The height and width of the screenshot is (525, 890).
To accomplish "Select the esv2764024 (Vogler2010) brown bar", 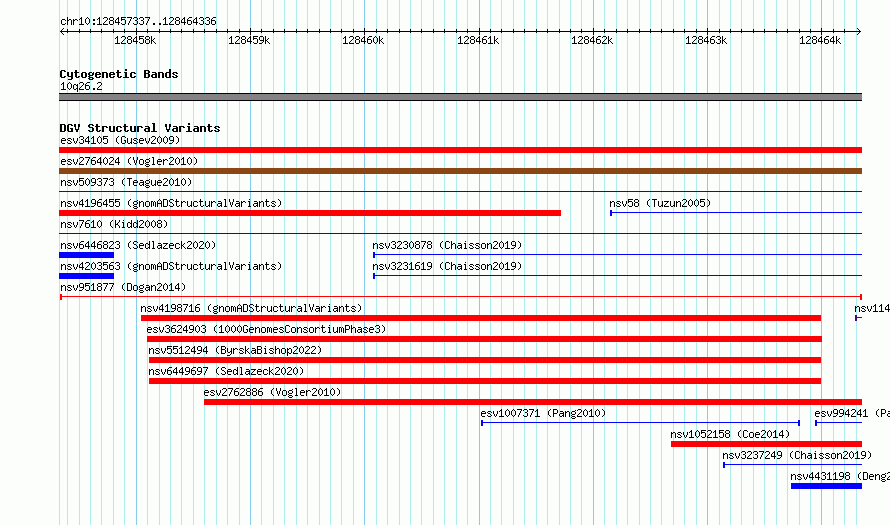I will (460, 171).
